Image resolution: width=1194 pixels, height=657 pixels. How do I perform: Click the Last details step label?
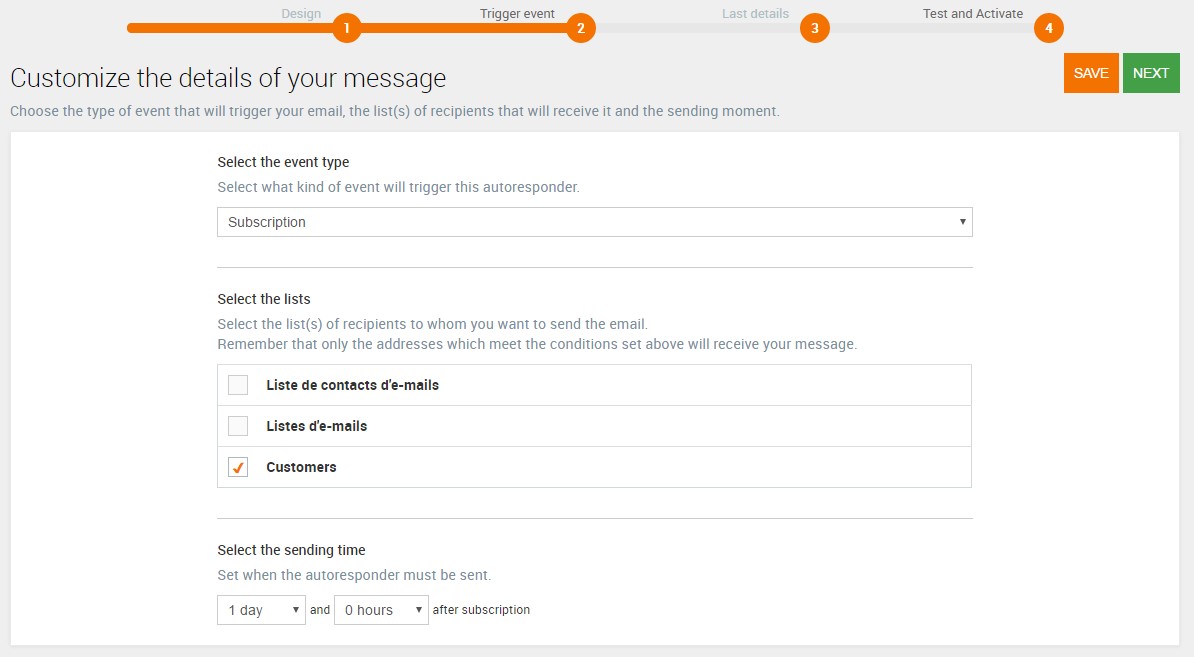pos(755,14)
